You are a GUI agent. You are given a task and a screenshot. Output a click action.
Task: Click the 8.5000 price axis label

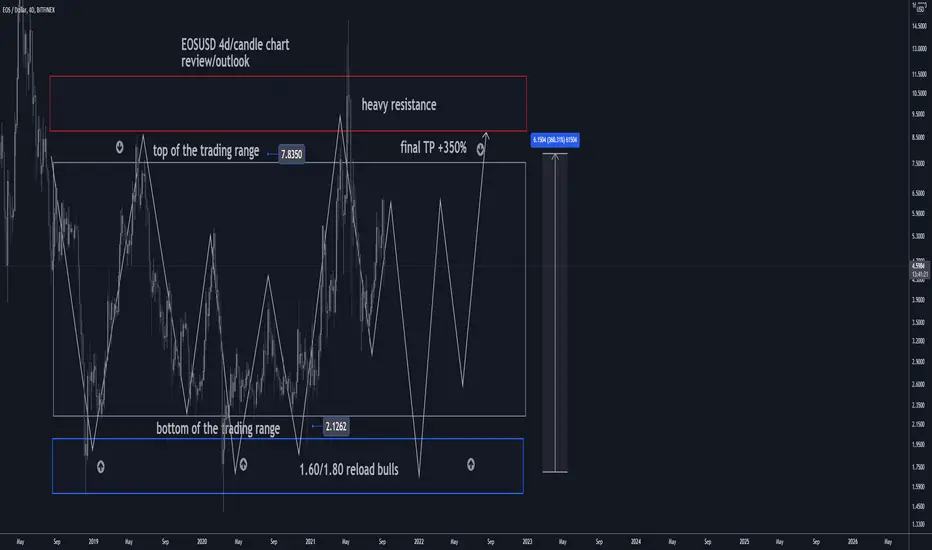[x=919, y=137]
